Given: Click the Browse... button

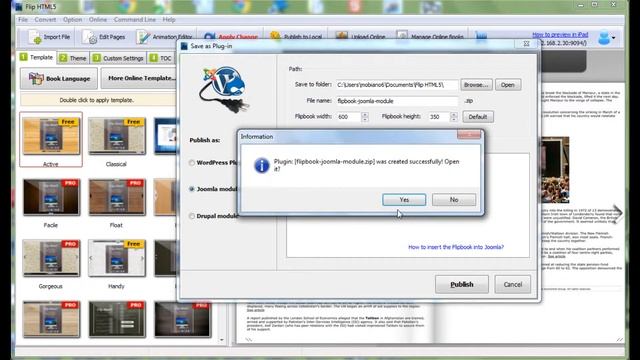Looking at the screenshot, I should pyautogui.click(x=476, y=85).
